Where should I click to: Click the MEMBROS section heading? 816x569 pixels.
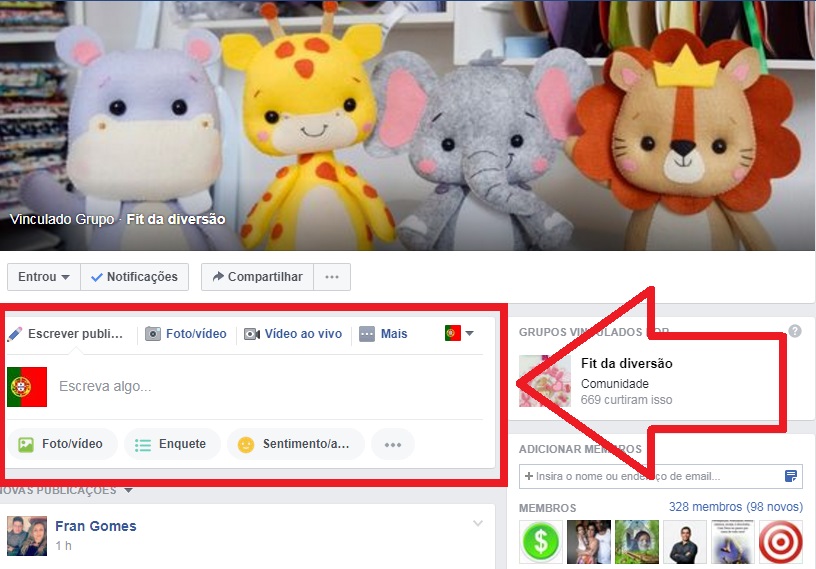[x=547, y=508]
